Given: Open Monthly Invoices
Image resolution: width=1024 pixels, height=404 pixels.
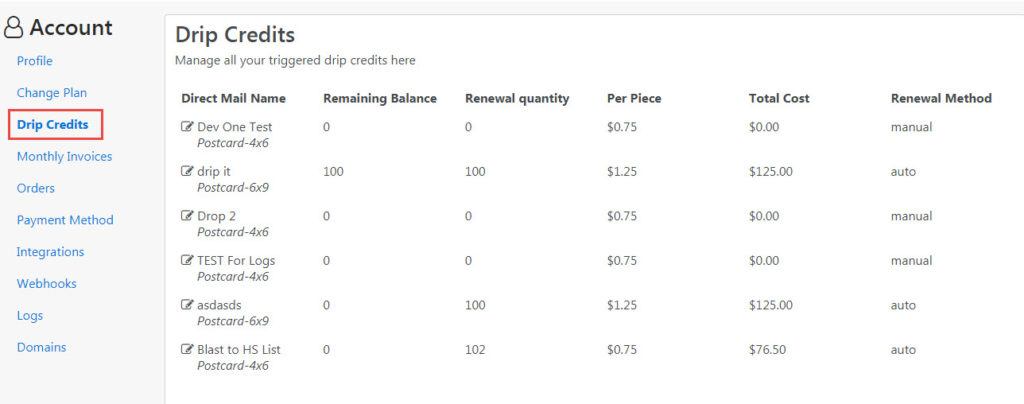Looking at the screenshot, I should [64, 157].
